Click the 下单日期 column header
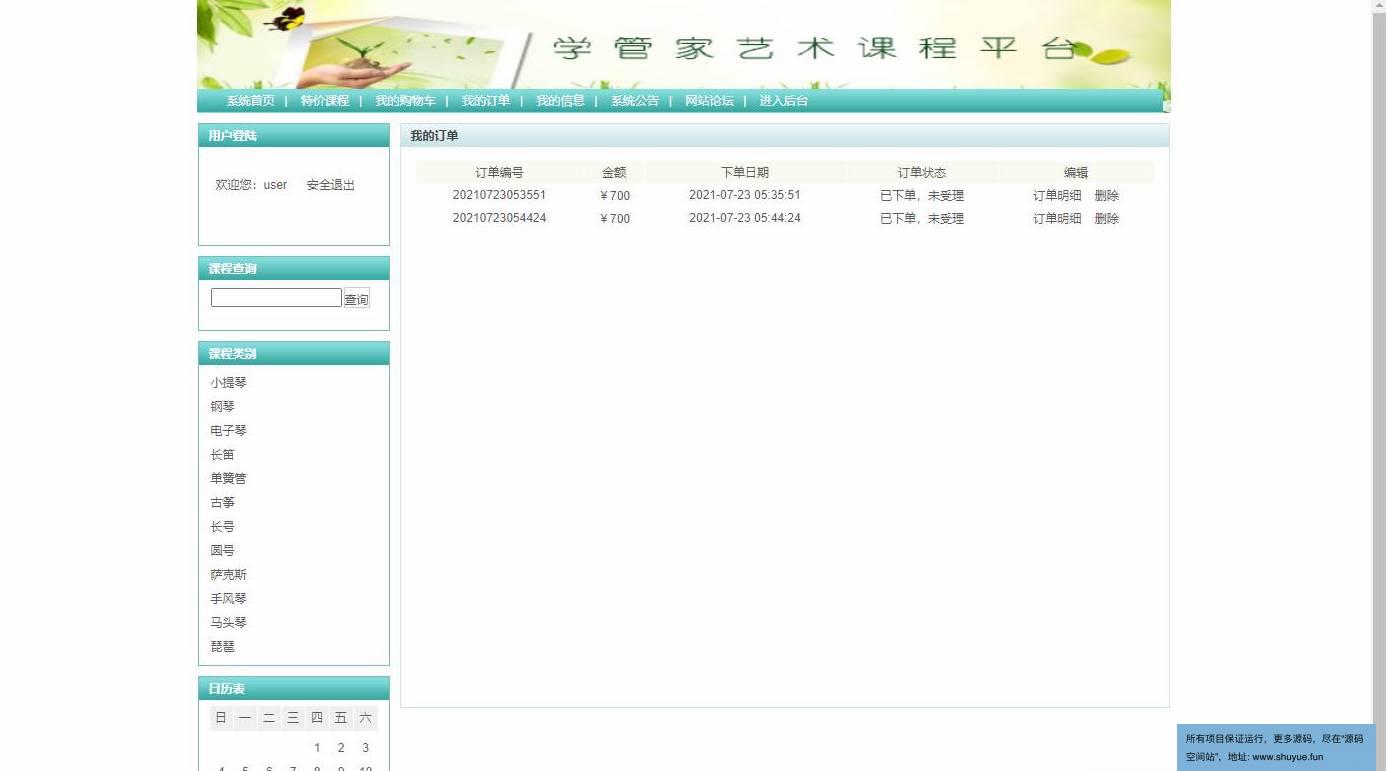Image resolution: width=1386 pixels, height=771 pixels. [x=745, y=173]
